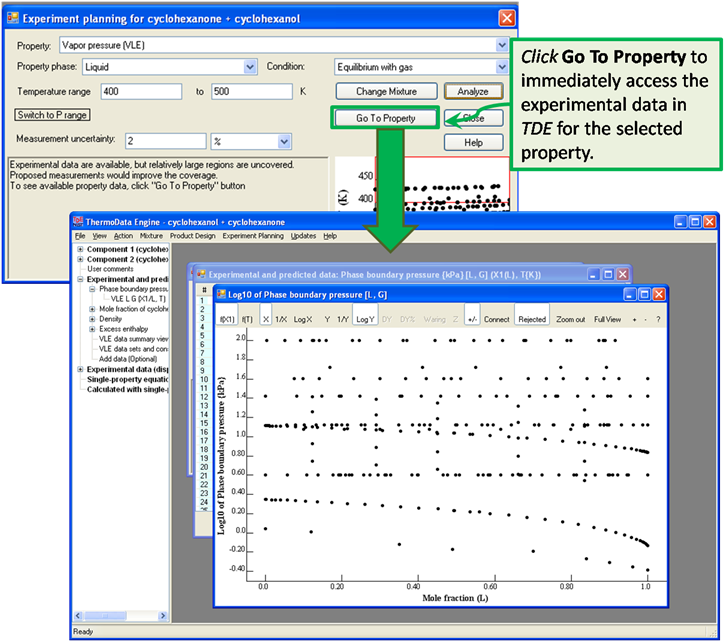Viewport: 727px width, 642px height.
Task: Click Full View in plot toolbar
Action: [607, 319]
